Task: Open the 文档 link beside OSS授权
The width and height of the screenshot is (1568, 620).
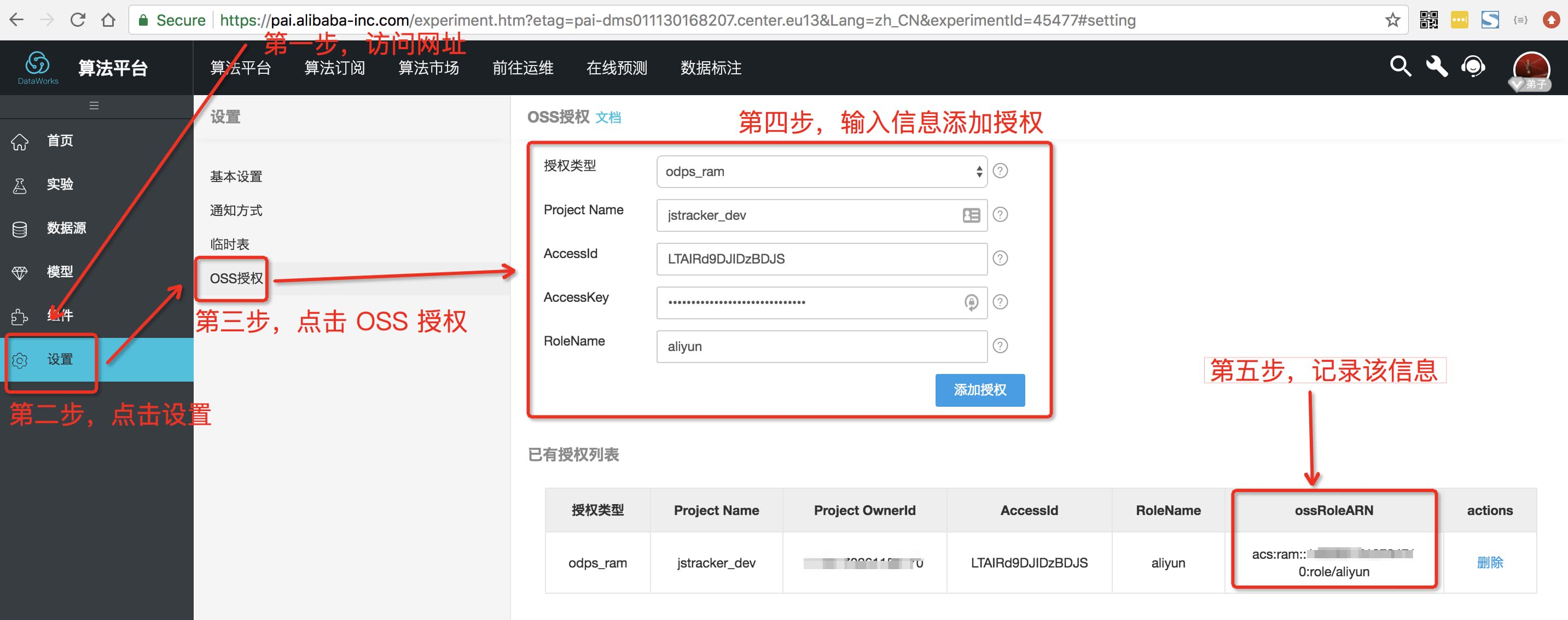Action: click(608, 118)
